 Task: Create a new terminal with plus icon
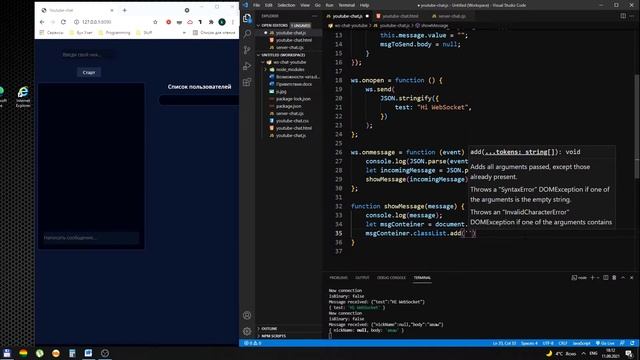pos(592,278)
